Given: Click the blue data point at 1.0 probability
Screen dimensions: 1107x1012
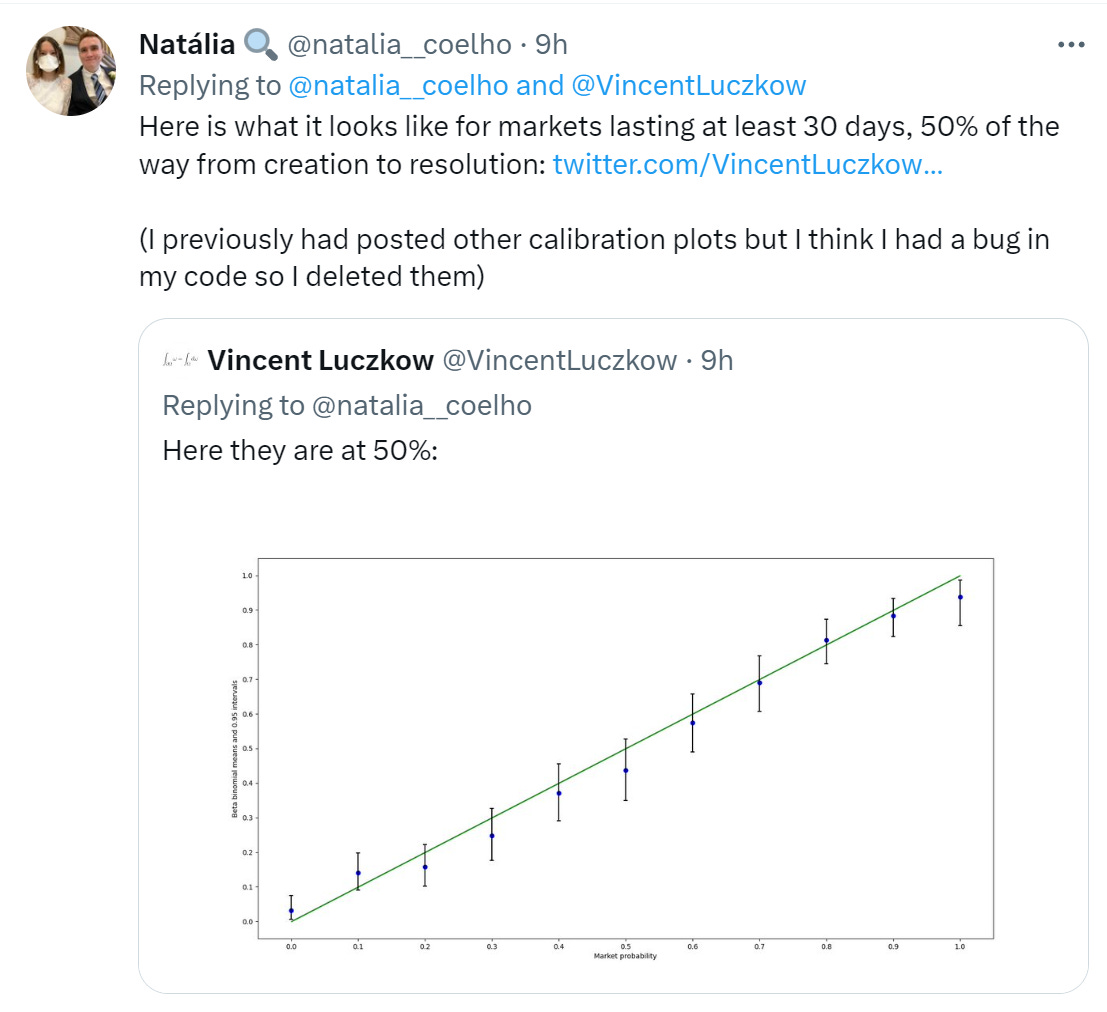Looking at the screenshot, I should coord(960,597).
